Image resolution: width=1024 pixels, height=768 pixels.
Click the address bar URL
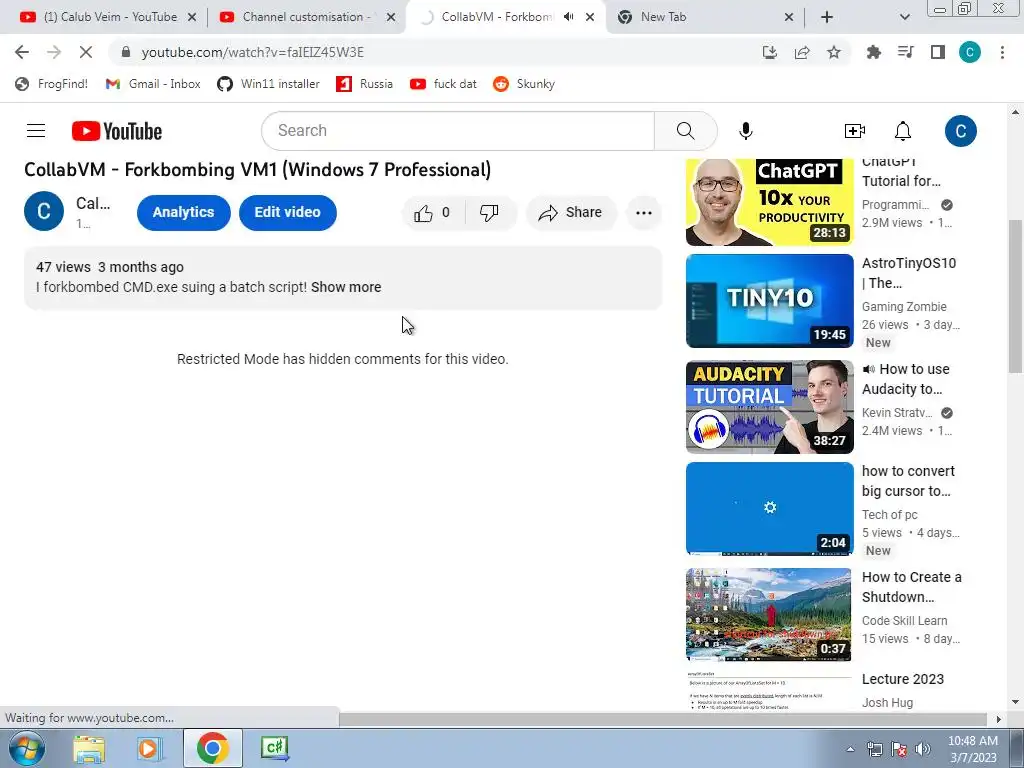(252, 52)
